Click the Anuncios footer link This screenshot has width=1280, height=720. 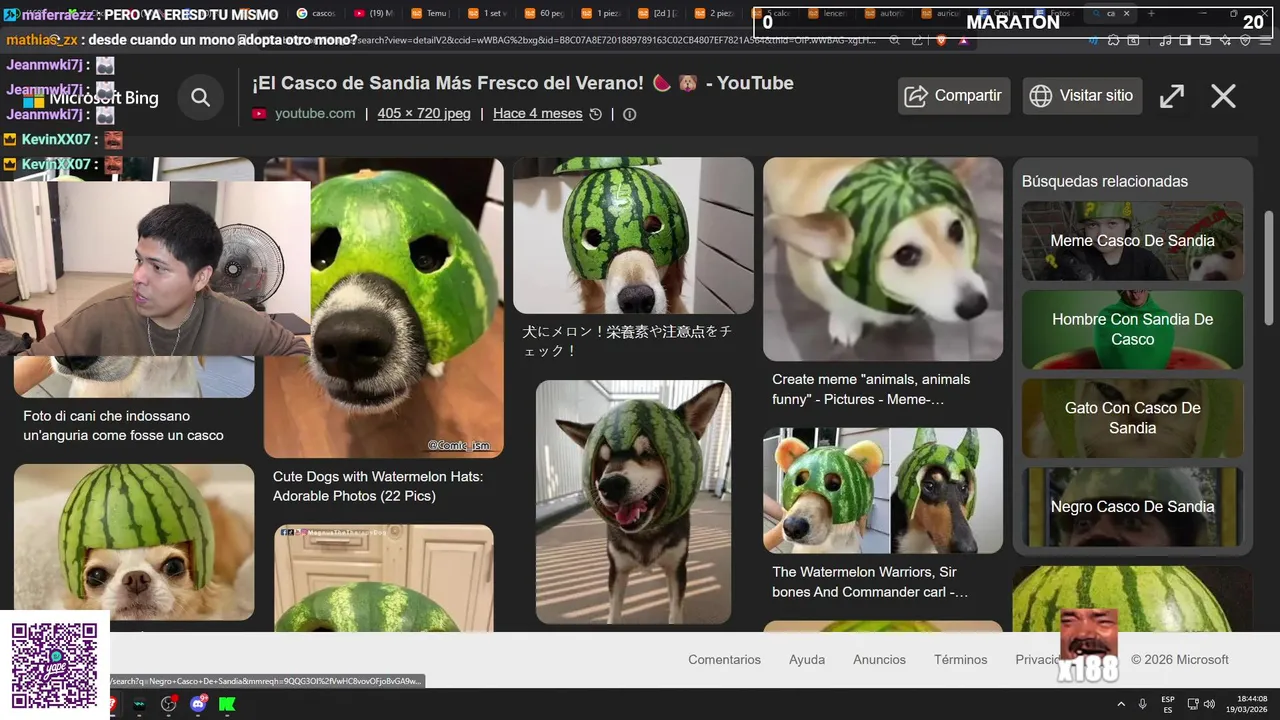[879, 660]
